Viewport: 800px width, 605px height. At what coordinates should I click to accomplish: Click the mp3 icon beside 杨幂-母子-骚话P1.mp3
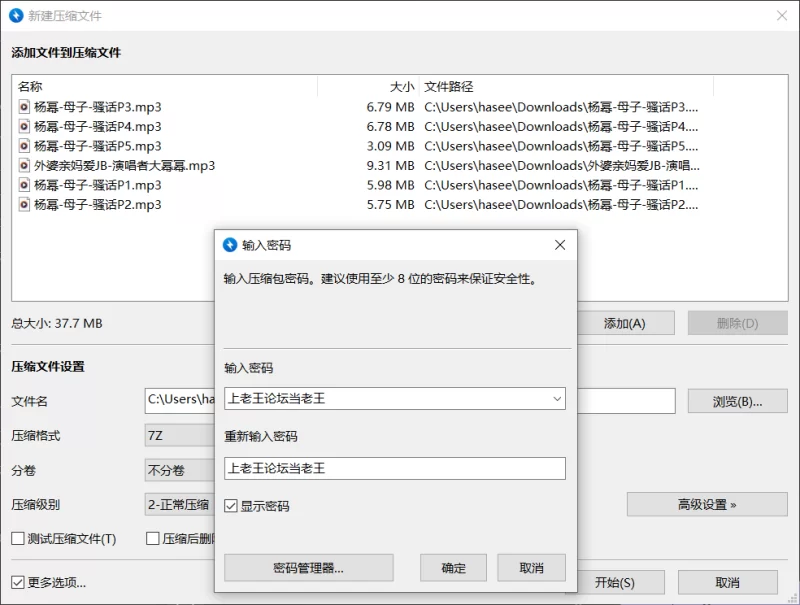23,185
